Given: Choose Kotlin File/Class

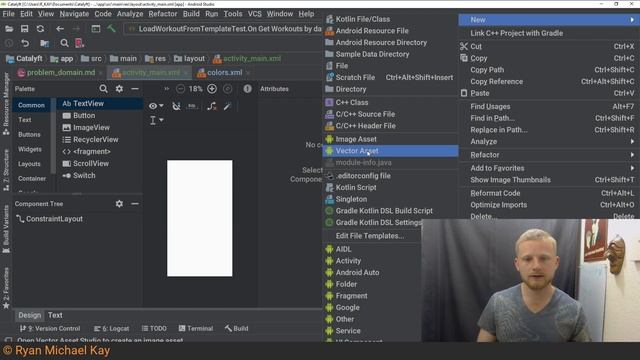Looking at the screenshot, I should (391, 19).
